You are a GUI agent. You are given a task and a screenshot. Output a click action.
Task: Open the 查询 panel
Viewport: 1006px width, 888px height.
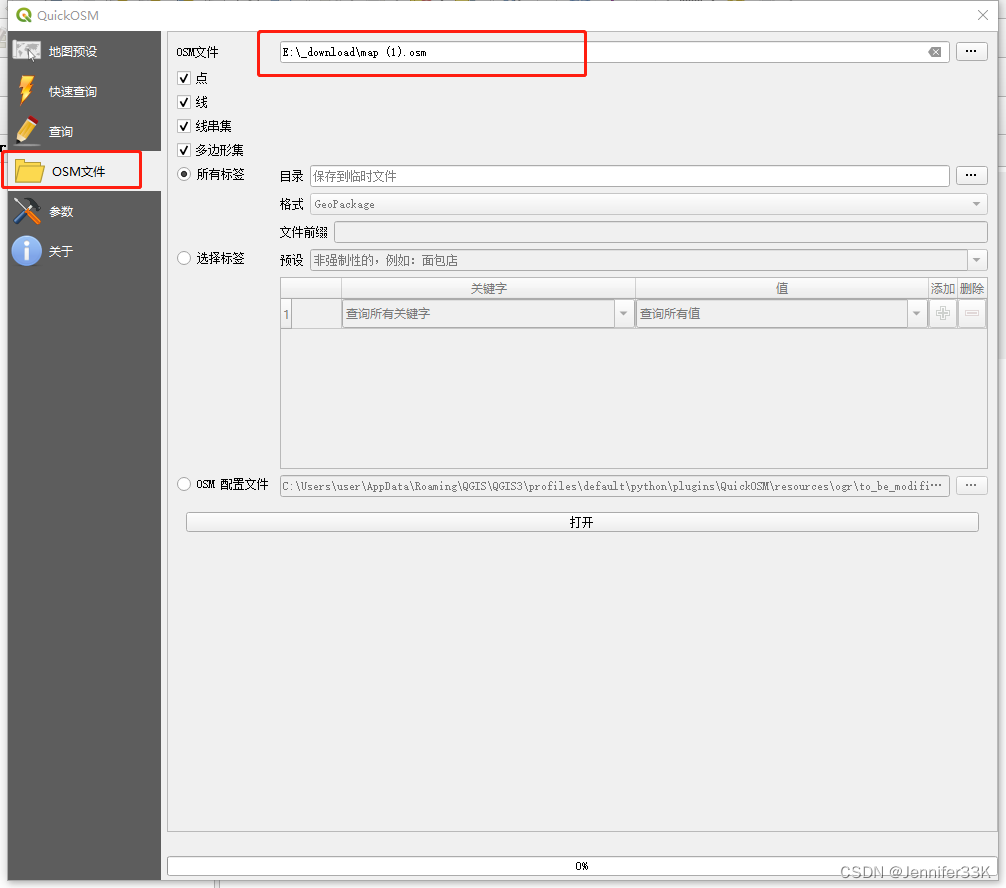coord(60,131)
